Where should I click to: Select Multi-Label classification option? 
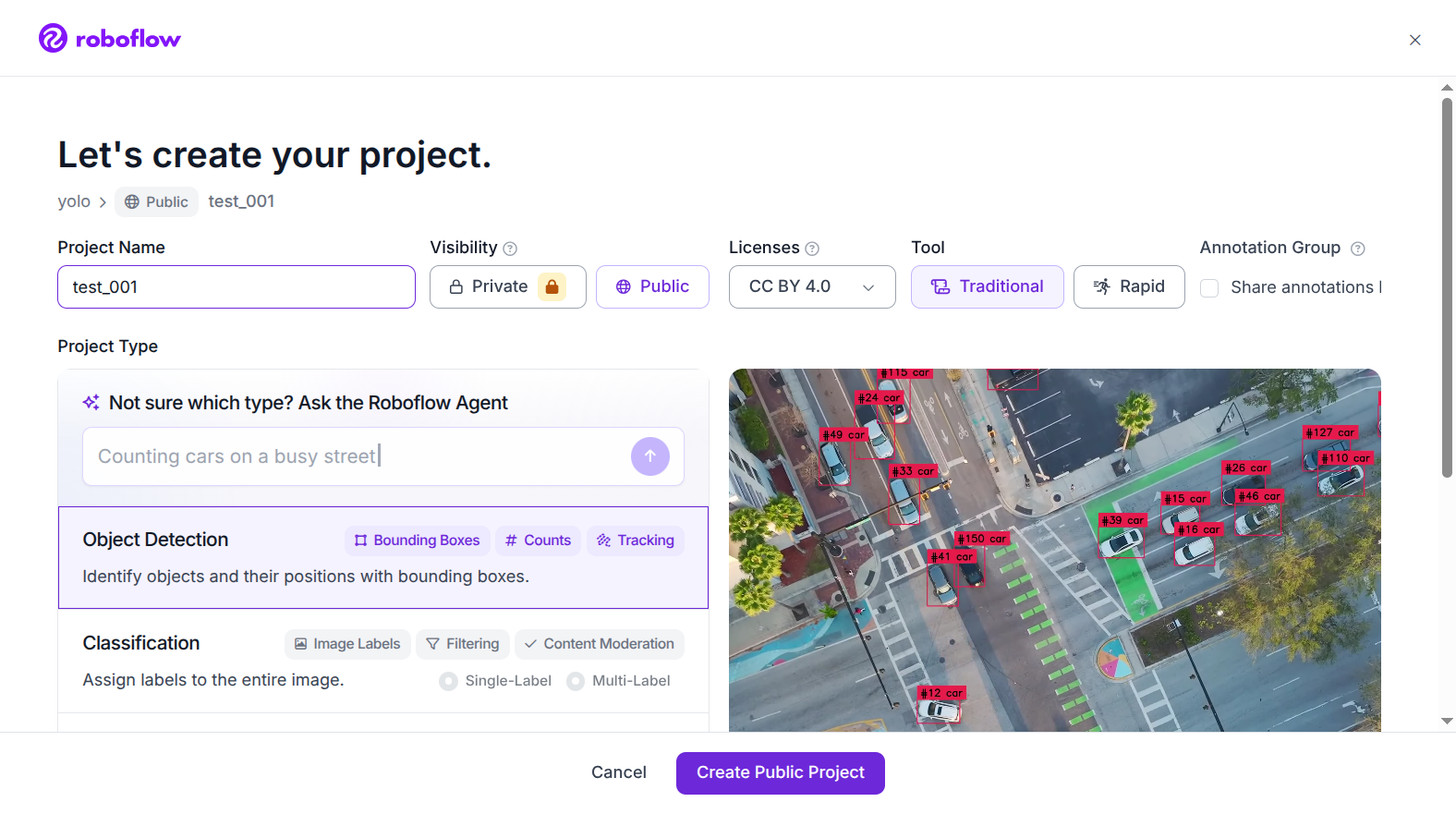click(576, 681)
